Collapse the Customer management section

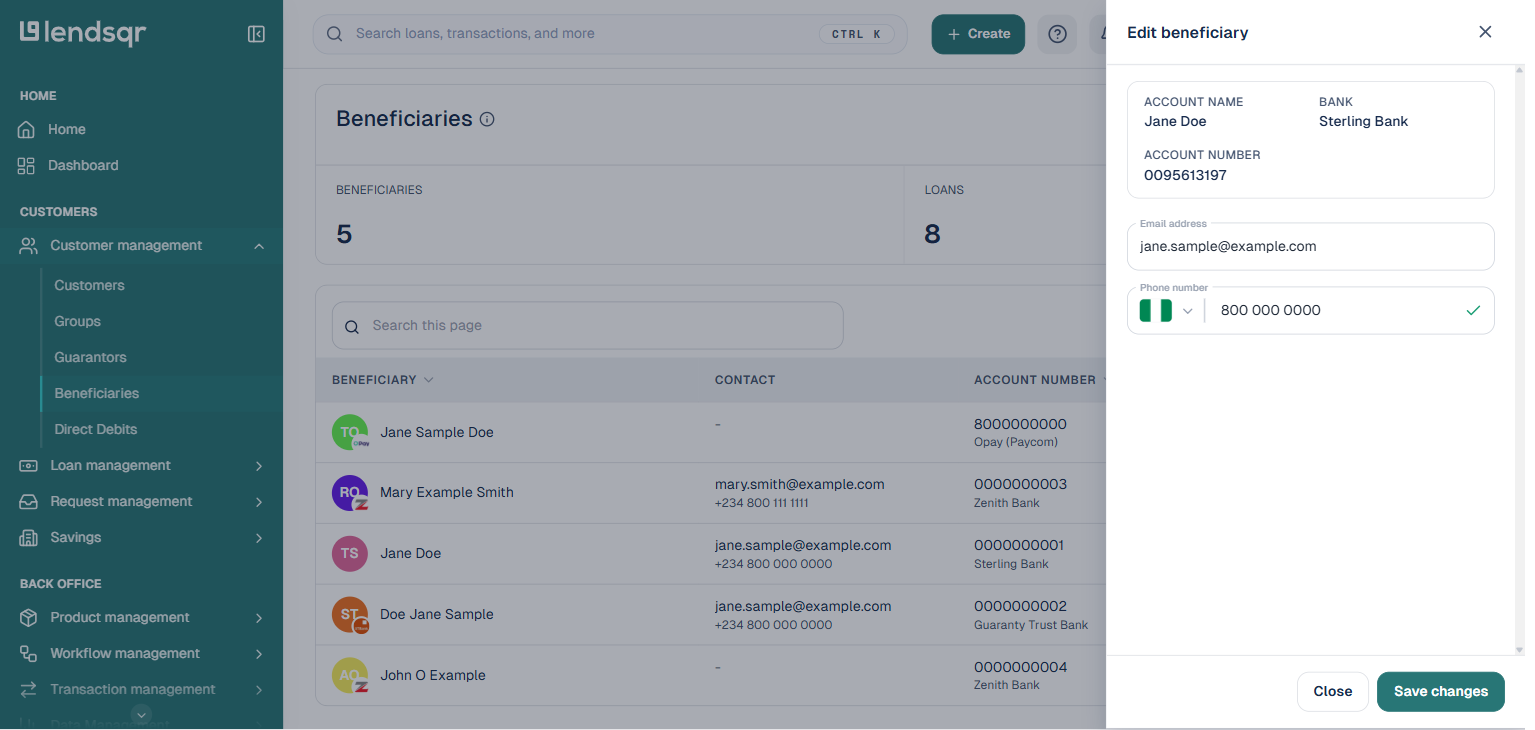[259, 246]
